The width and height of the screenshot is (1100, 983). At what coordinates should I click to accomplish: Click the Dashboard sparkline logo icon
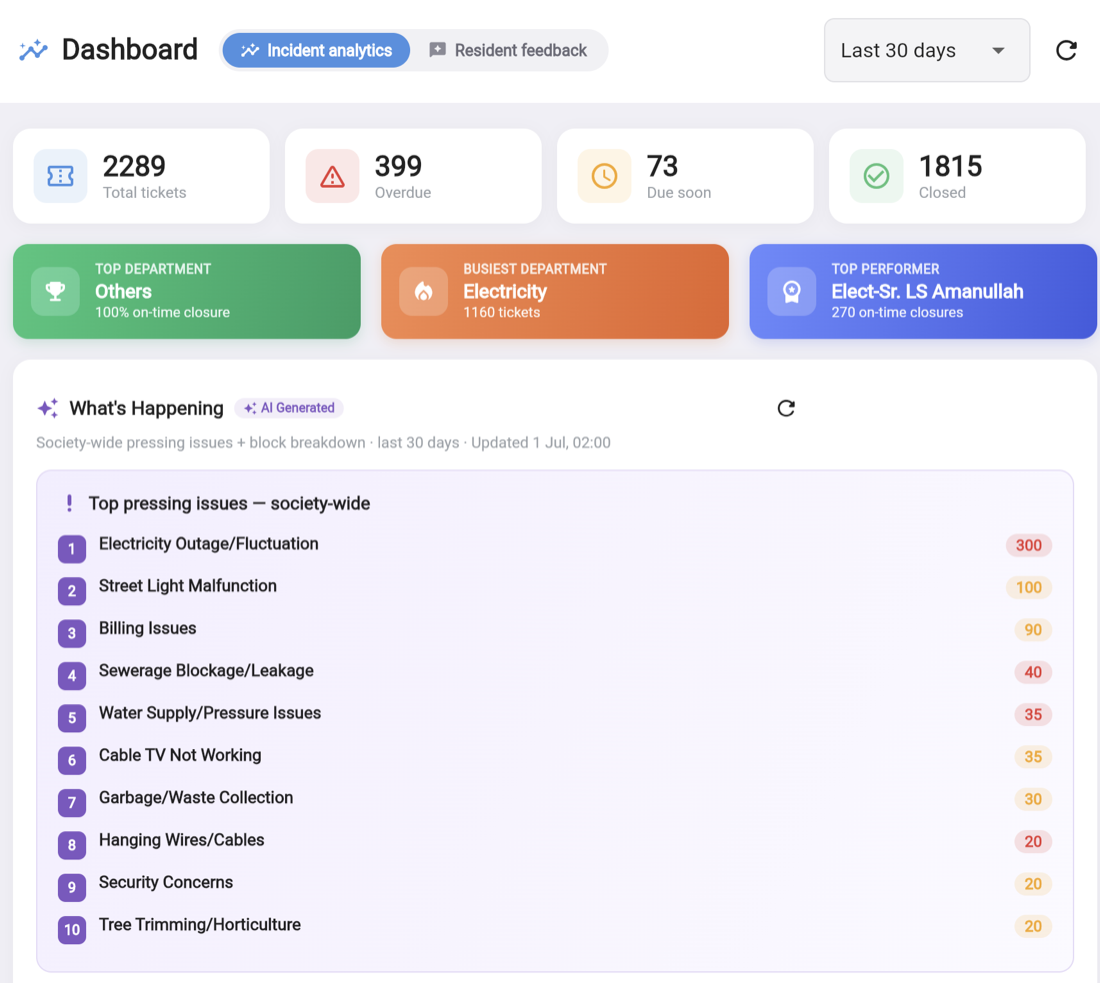[33, 51]
